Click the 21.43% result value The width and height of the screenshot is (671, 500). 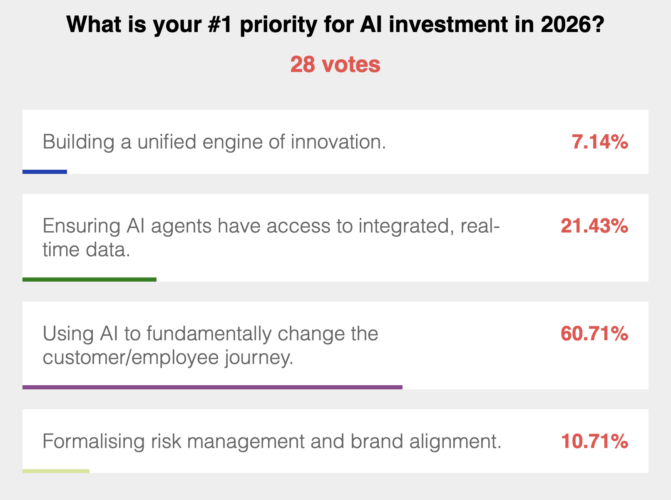tap(594, 226)
